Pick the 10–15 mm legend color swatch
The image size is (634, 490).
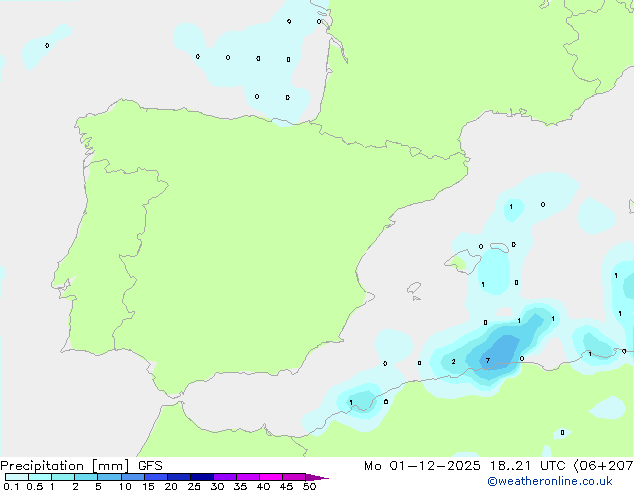pos(133,477)
